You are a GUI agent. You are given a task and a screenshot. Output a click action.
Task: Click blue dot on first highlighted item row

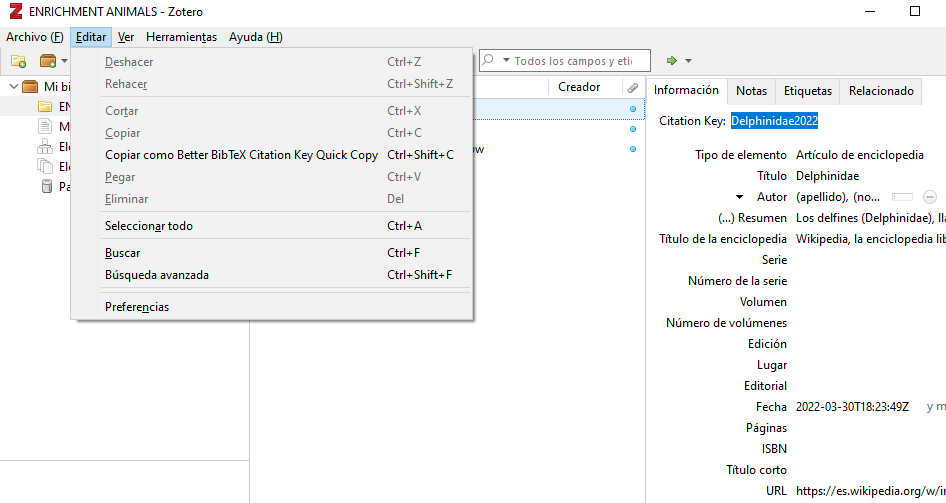click(x=633, y=109)
